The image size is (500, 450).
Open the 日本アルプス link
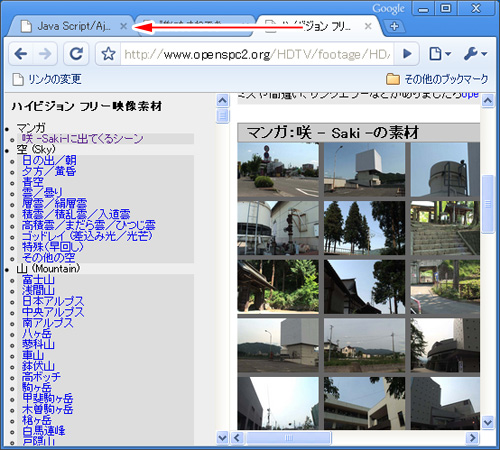[x=53, y=301]
